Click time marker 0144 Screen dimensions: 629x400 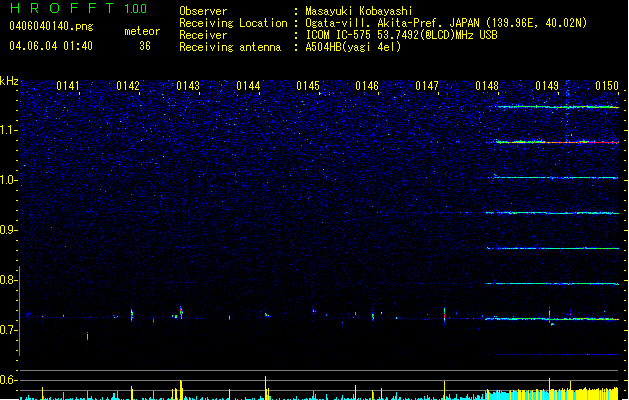[x=248, y=86]
